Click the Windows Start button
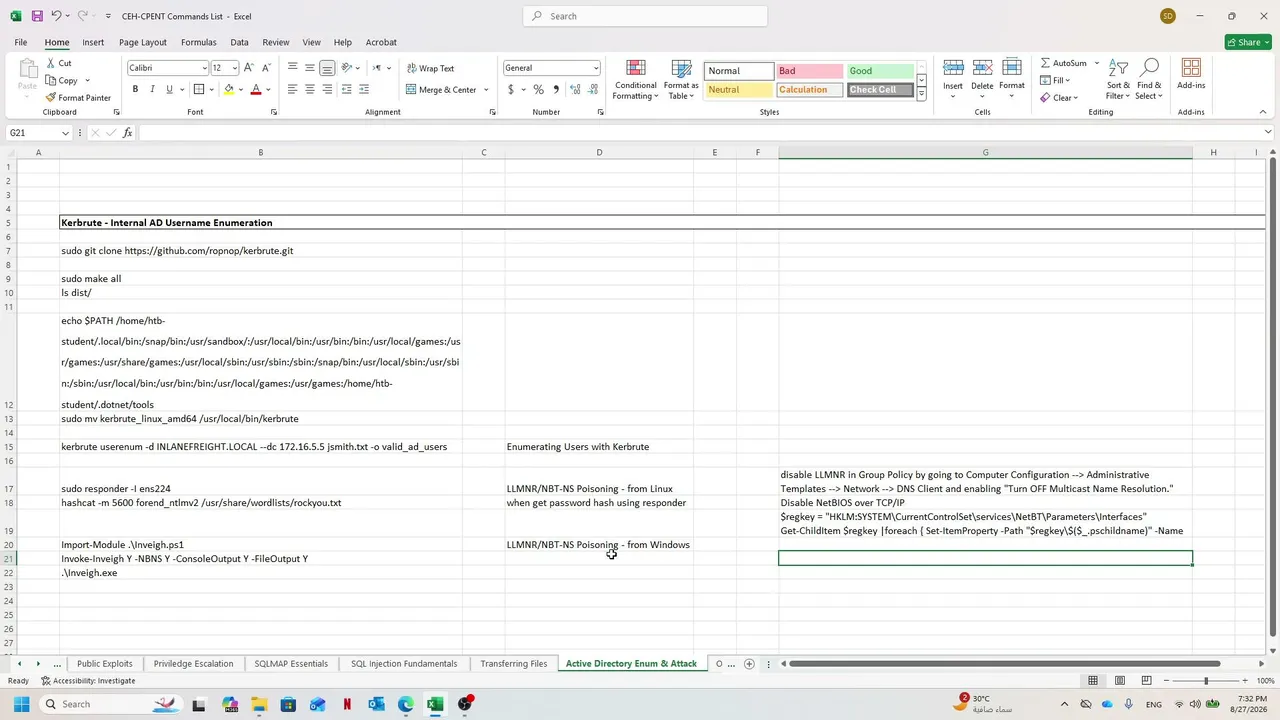 [x=21, y=704]
